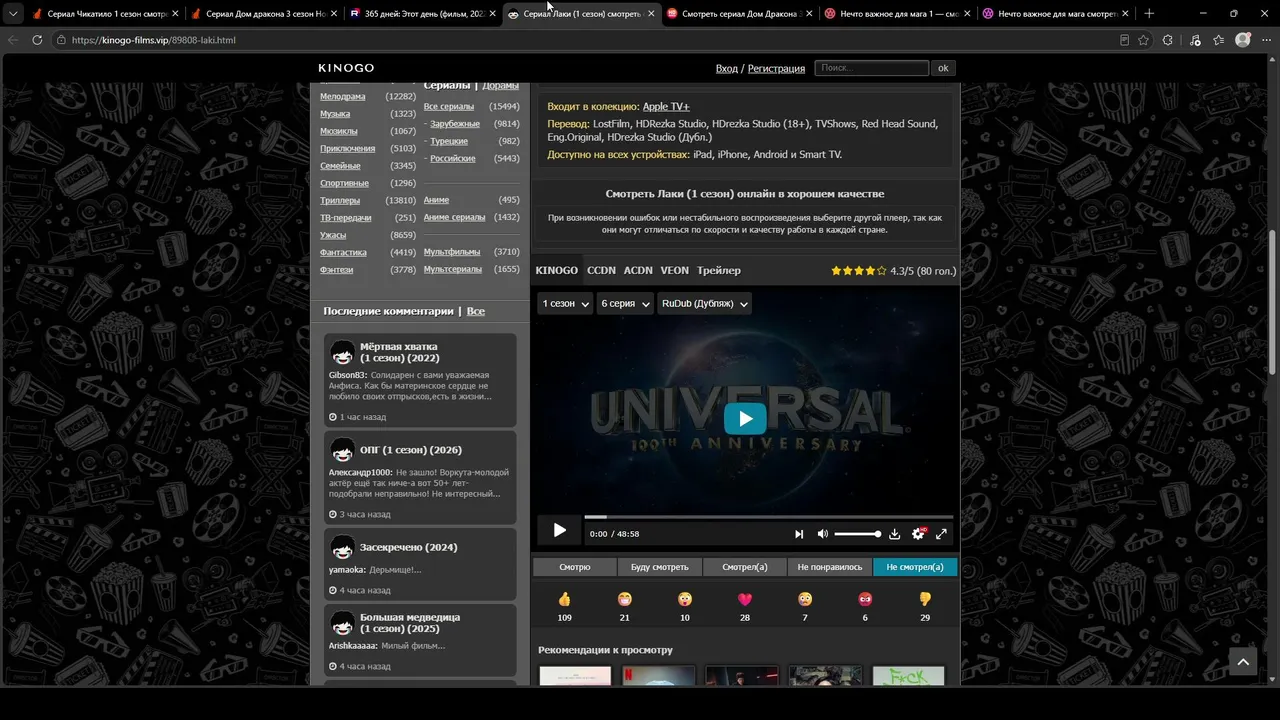Reload the page with browser refresh icon
Screen dimensions: 1280x720
pos(37,40)
